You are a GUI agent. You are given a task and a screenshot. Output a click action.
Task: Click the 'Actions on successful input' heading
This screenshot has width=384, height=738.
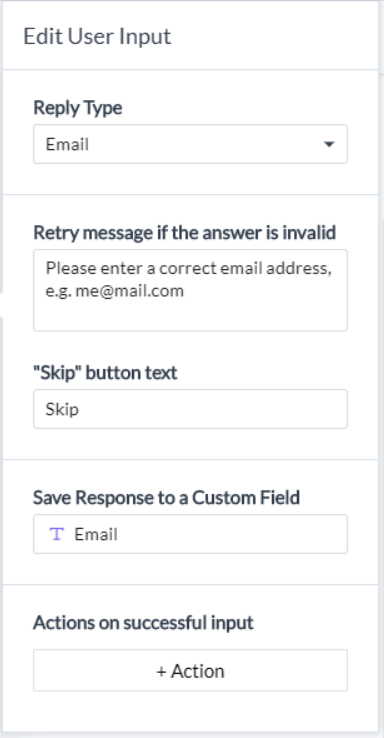(143, 623)
